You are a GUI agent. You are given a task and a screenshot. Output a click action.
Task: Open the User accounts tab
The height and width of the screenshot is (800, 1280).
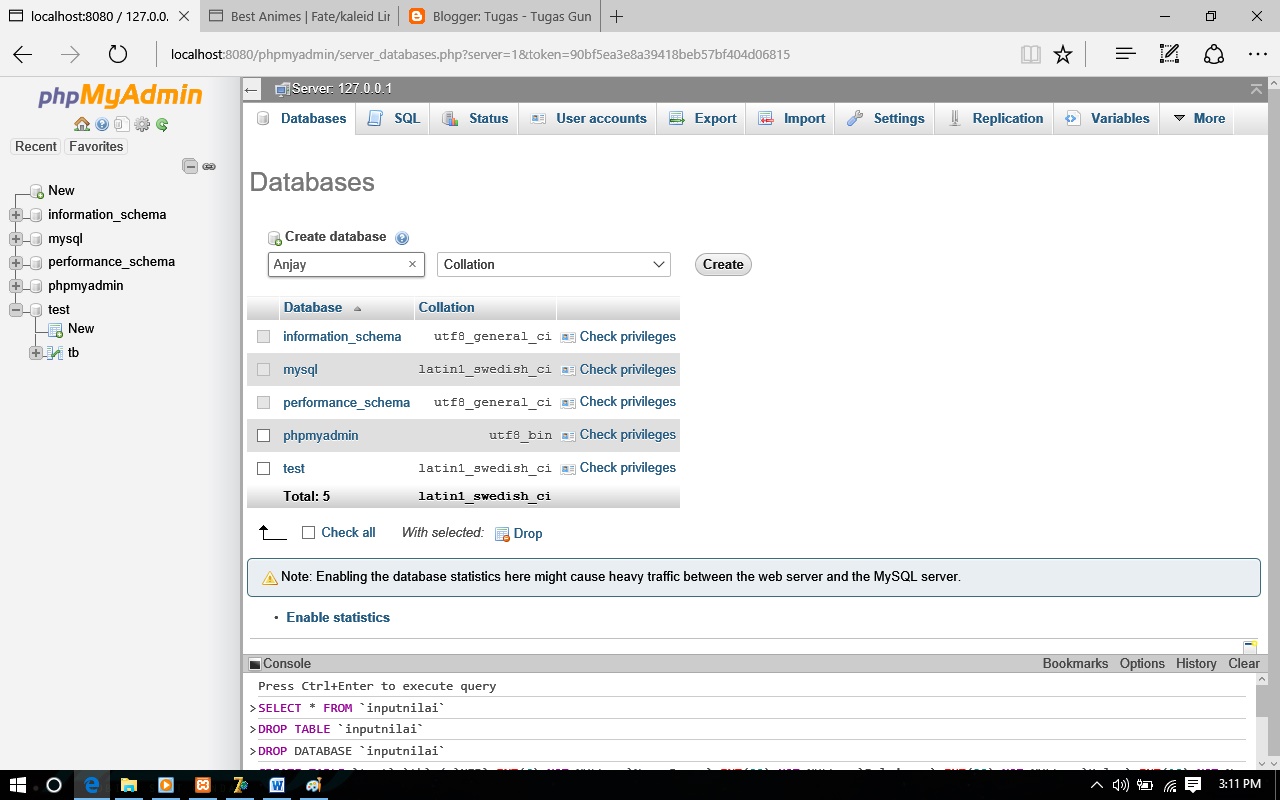(588, 118)
